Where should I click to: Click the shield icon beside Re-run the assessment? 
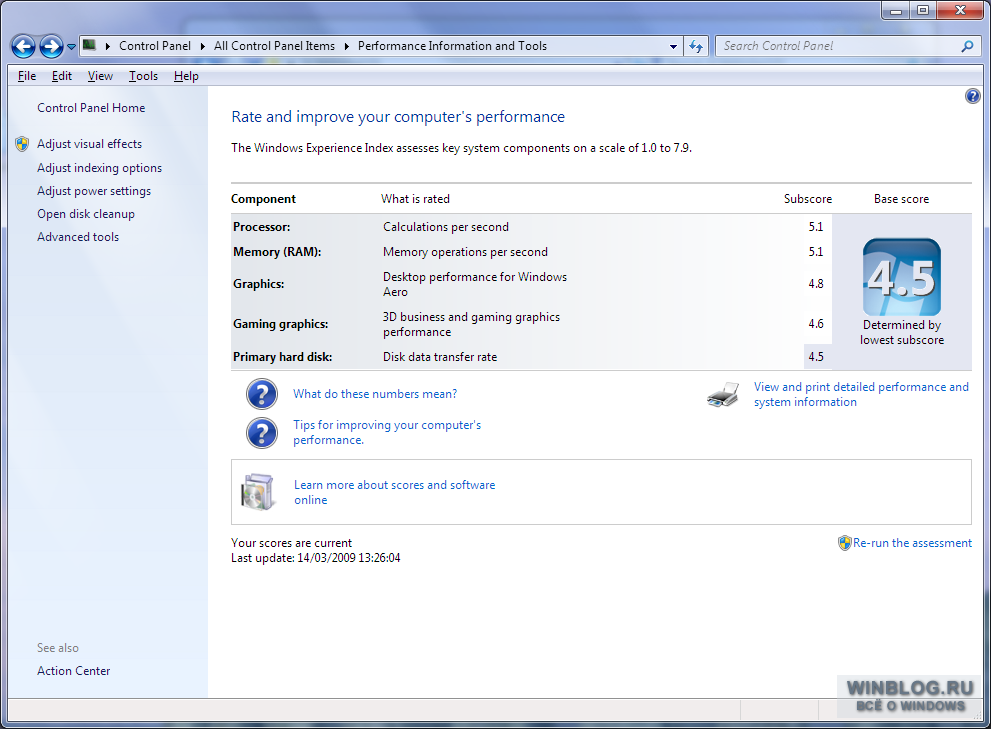click(844, 543)
